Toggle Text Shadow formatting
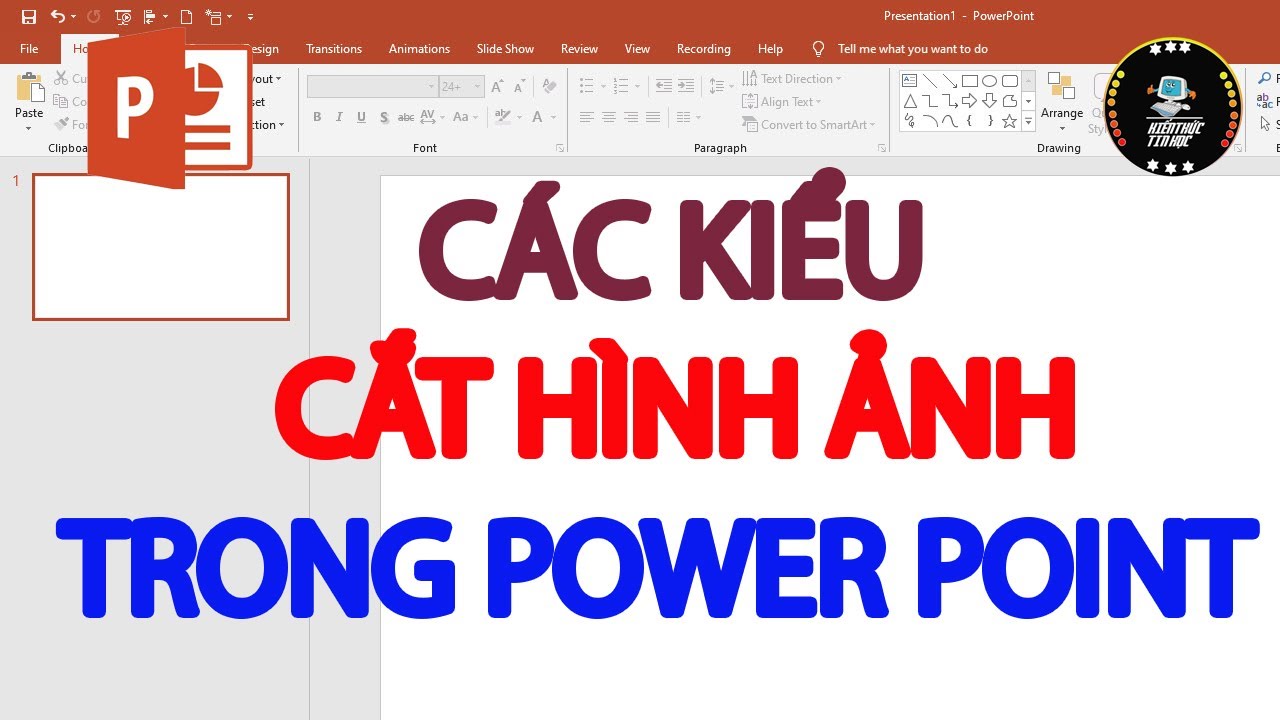Image resolution: width=1280 pixels, height=720 pixels. tap(384, 117)
